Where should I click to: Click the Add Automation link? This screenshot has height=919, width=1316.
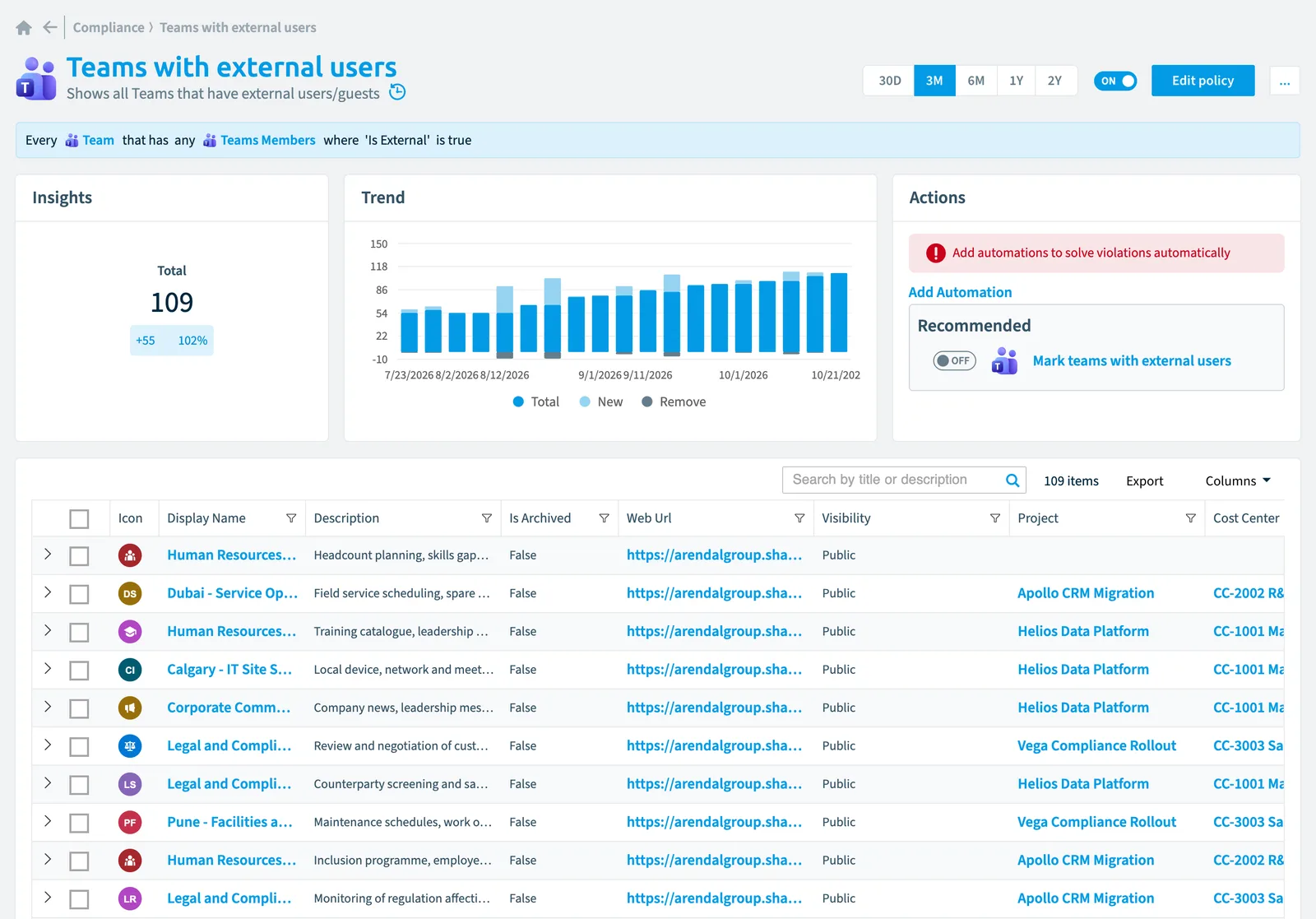[960, 292]
